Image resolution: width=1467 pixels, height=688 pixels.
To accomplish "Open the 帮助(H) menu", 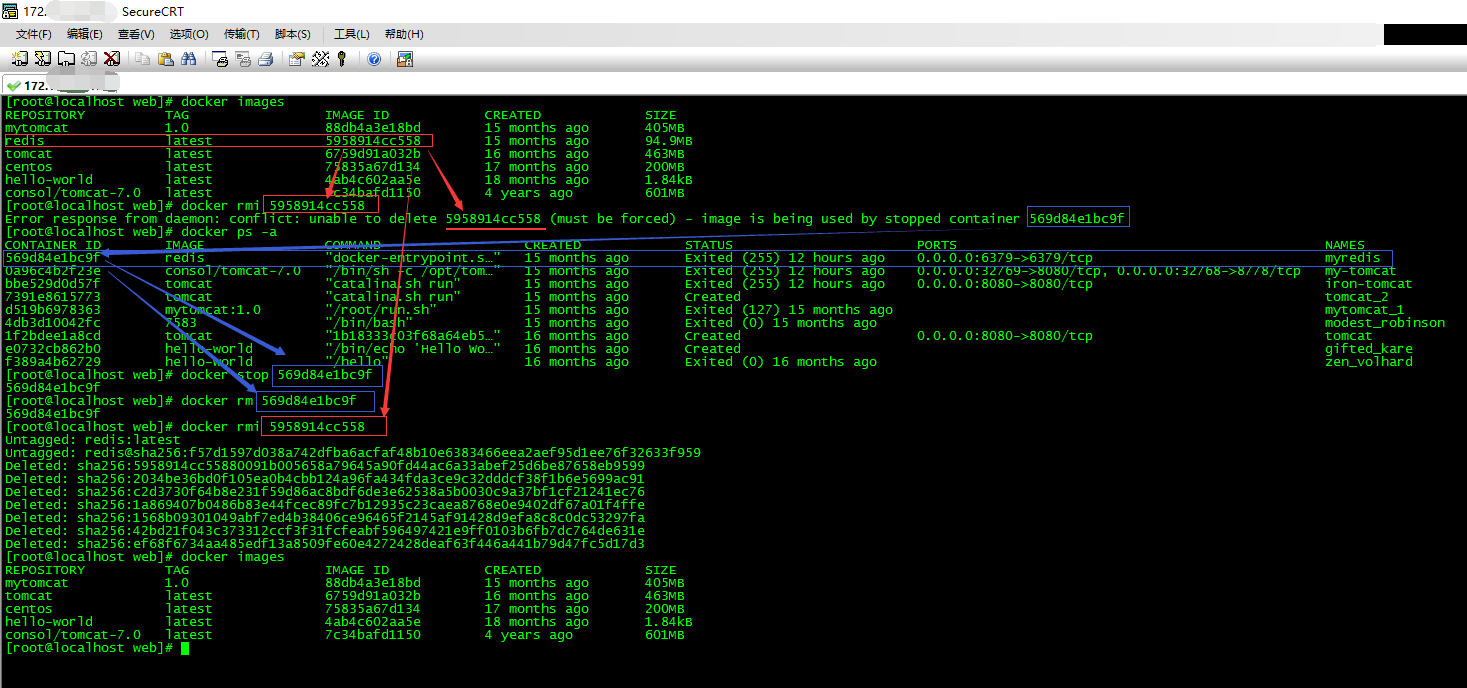I will [x=404, y=34].
